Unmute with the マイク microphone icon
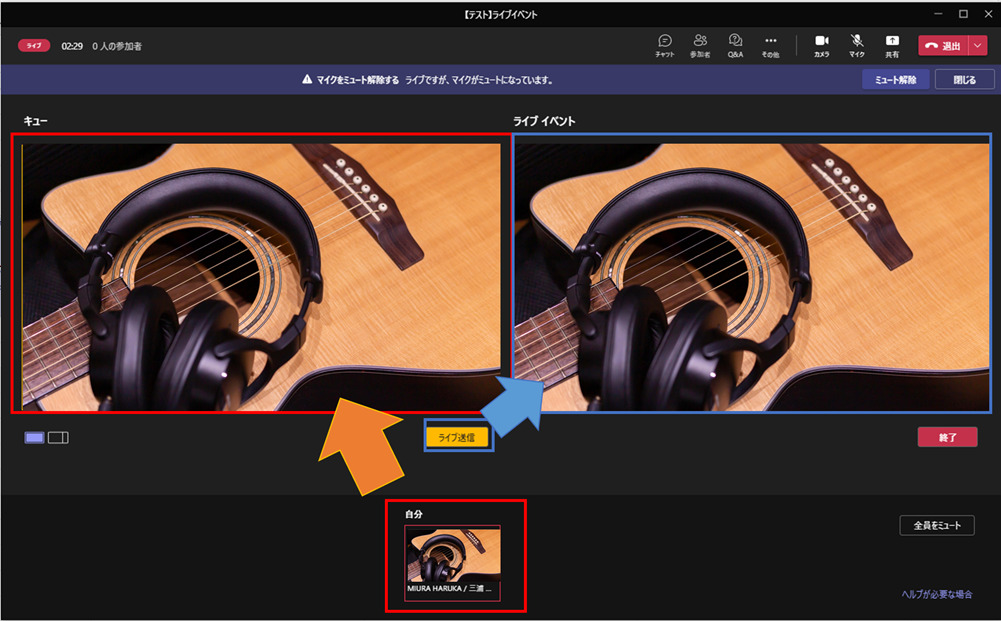1001x621 pixels. 857,45
